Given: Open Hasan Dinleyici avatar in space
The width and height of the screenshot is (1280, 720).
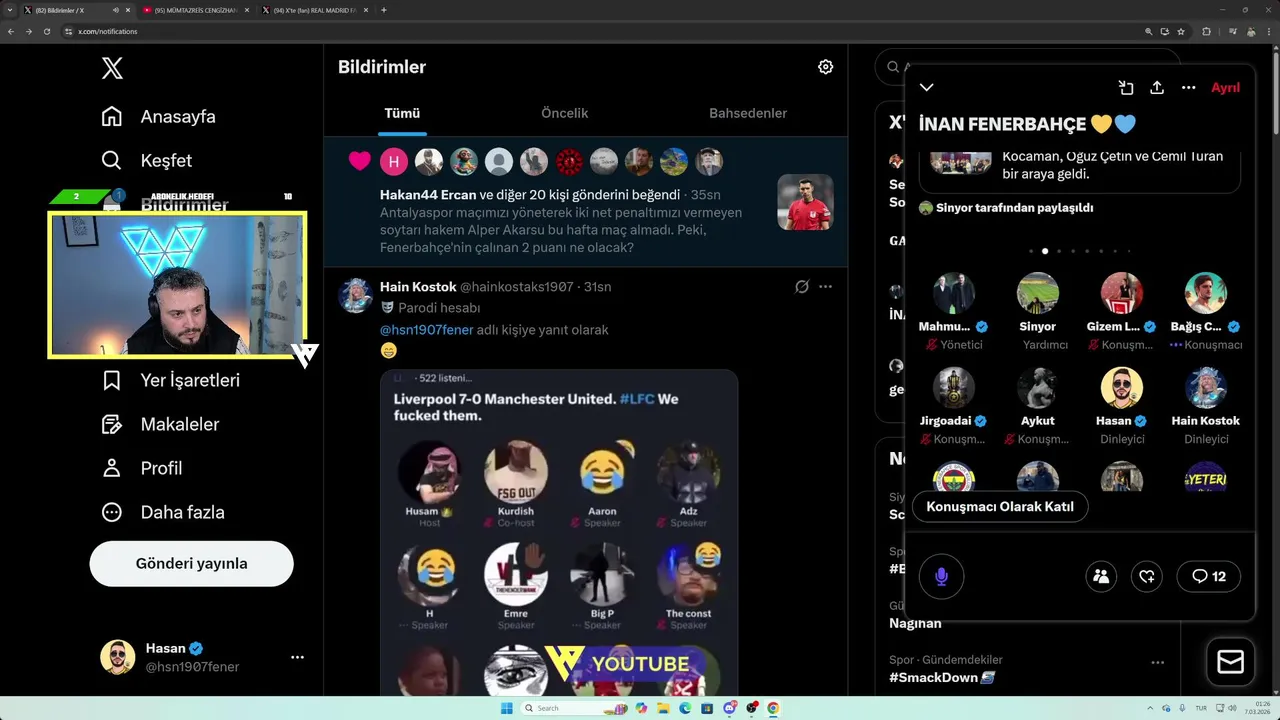Looking at the screenshot, I should [x=1121, y=387].
